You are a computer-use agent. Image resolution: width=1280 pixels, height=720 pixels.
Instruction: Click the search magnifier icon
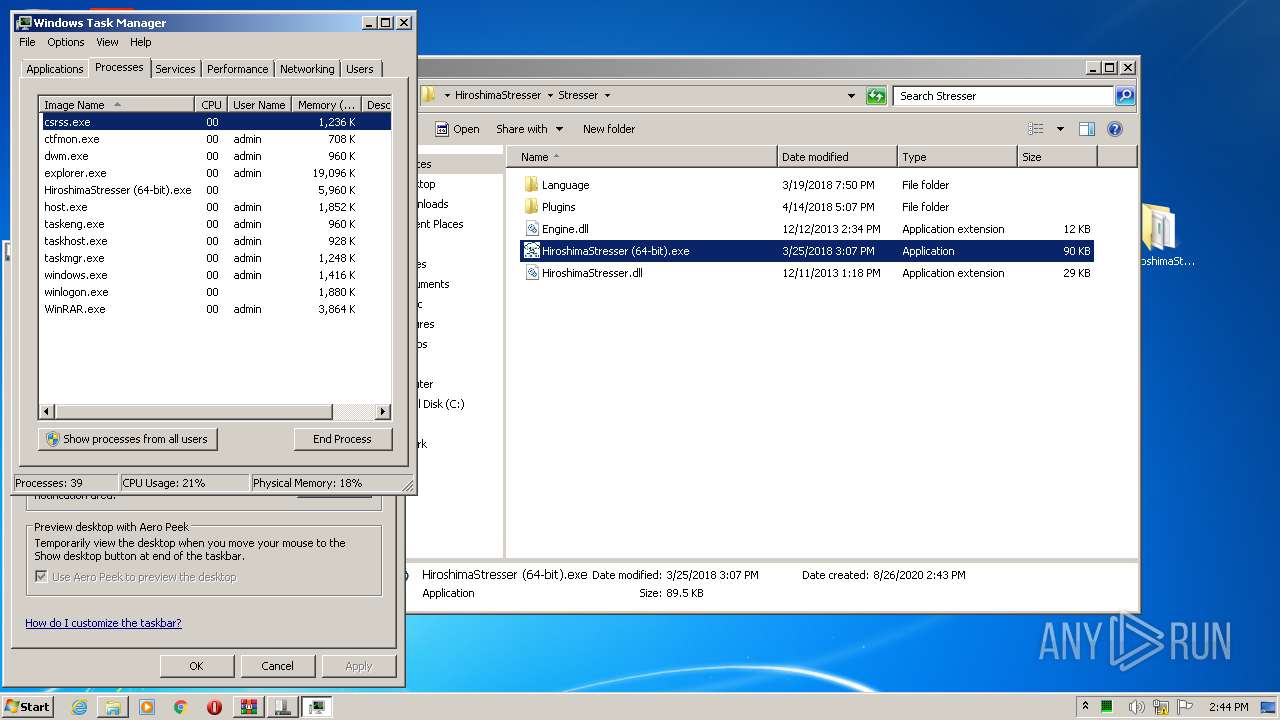pyautogui.click(x=1124, y=96)
